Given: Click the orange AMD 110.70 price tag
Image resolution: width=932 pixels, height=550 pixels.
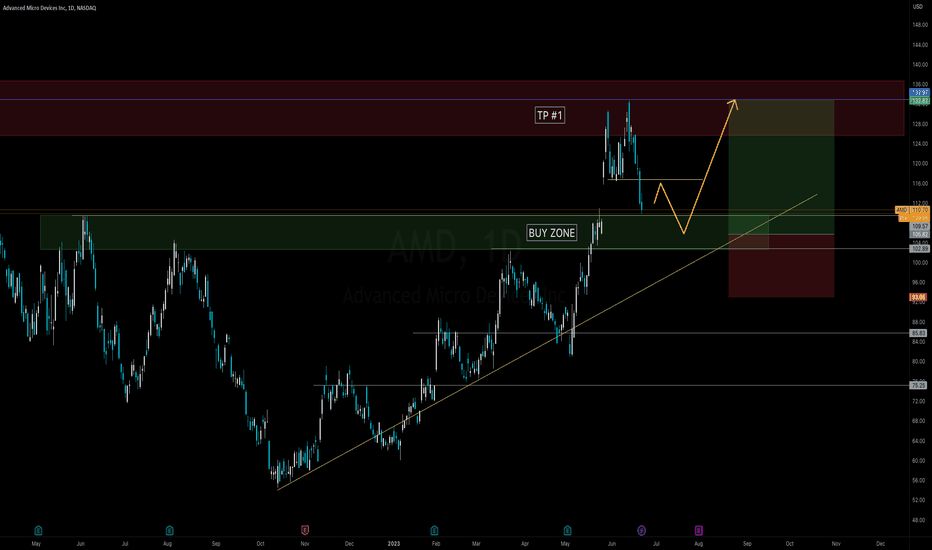Looking at the screenshot, I should 912,210.
